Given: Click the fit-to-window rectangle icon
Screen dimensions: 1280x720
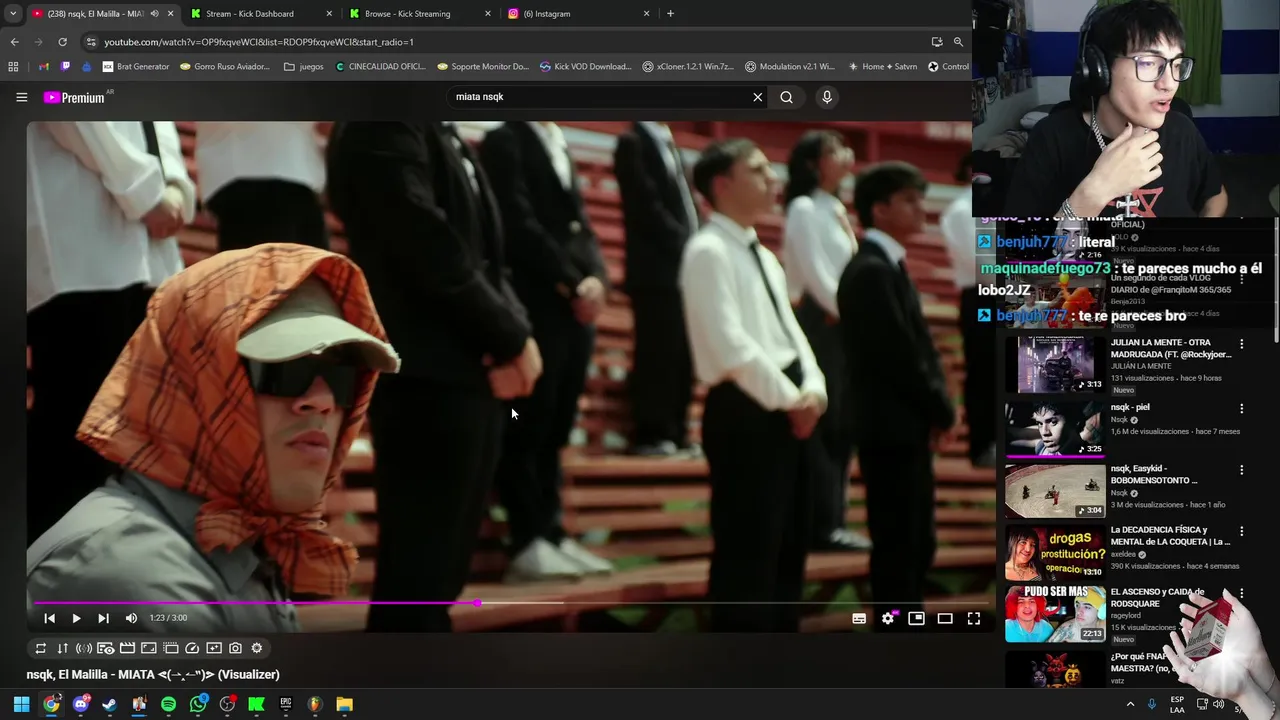Looking at the screenshot, I should [149, 648].
